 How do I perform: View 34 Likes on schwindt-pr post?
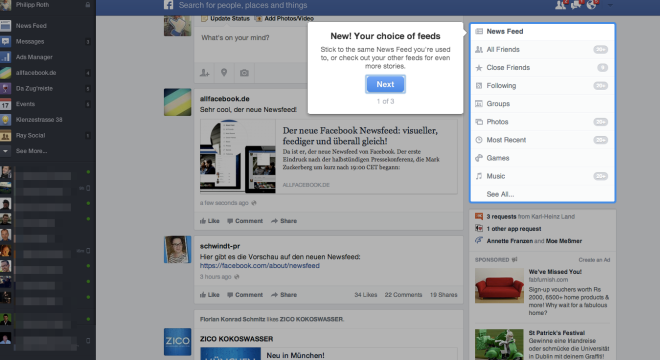[x=366, y=295]
